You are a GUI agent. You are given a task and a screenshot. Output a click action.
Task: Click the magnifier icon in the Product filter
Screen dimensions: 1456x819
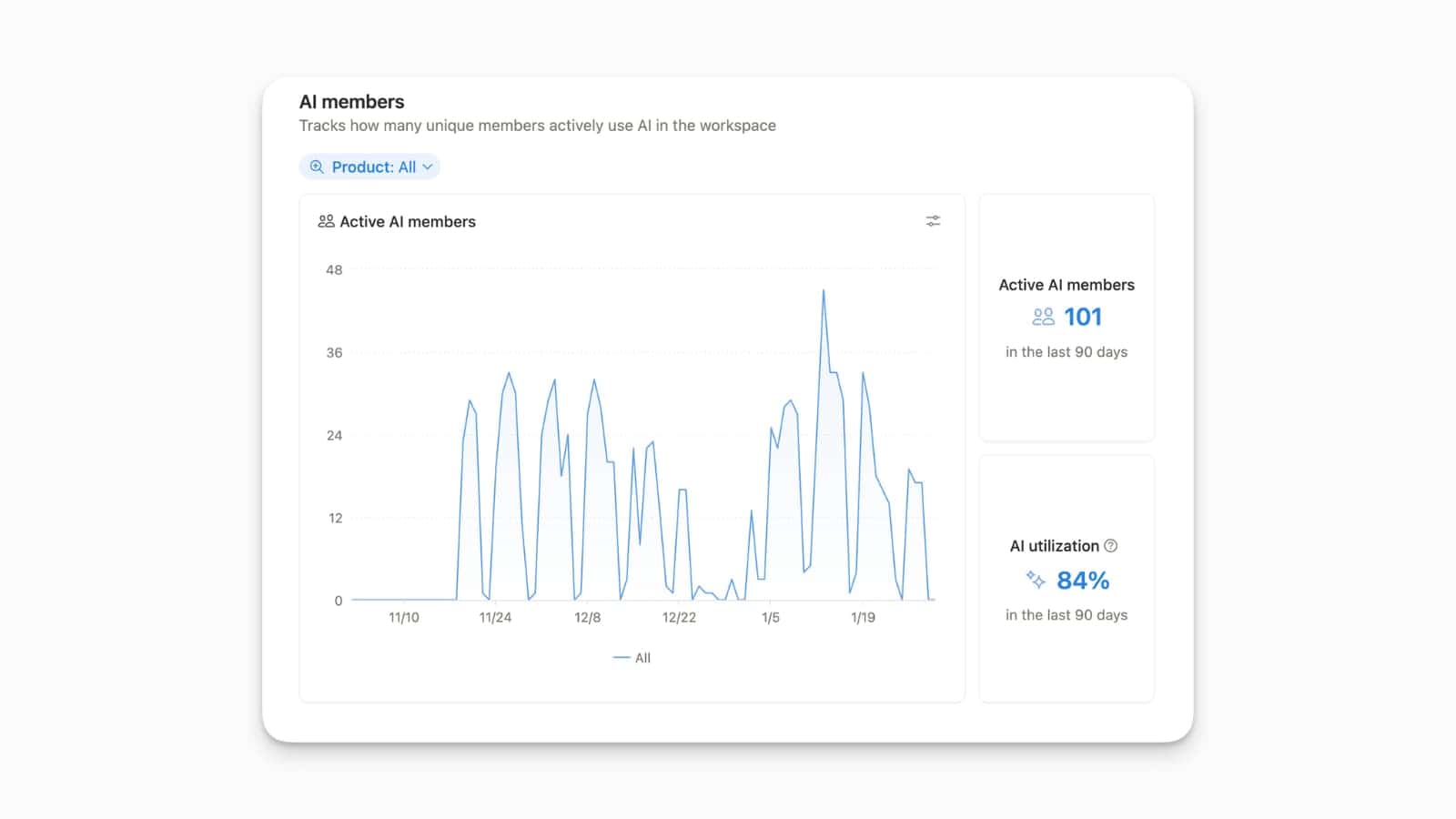click(x=317, y=167)
